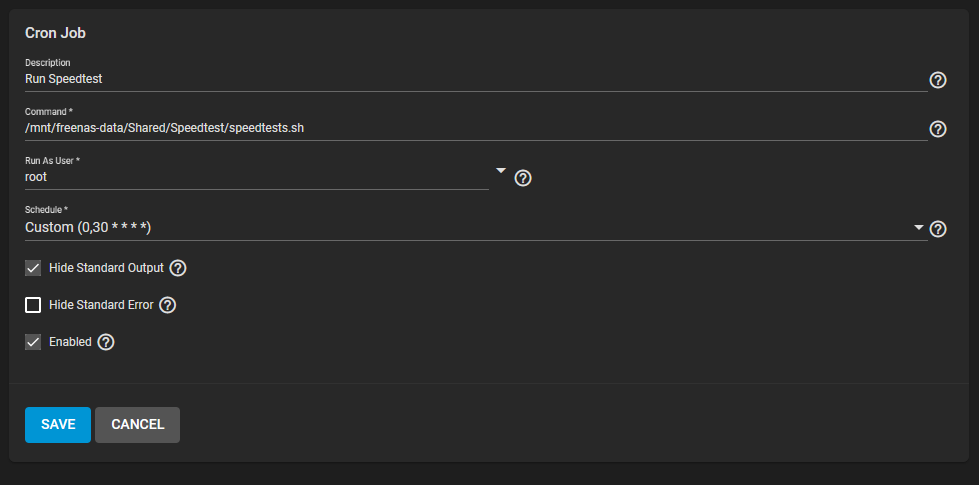The width and height of the screenshot is (979, 485).
Task: Disable the cron job via Enabled checkbox
Action: tap(33, 342)
